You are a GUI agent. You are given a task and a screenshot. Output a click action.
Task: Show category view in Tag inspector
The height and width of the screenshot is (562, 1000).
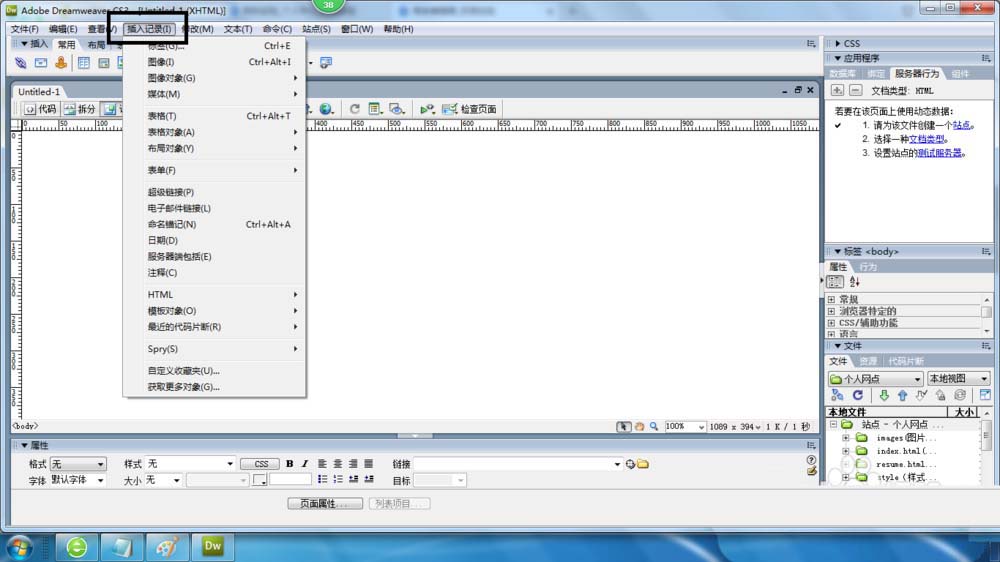coord(835,281)
